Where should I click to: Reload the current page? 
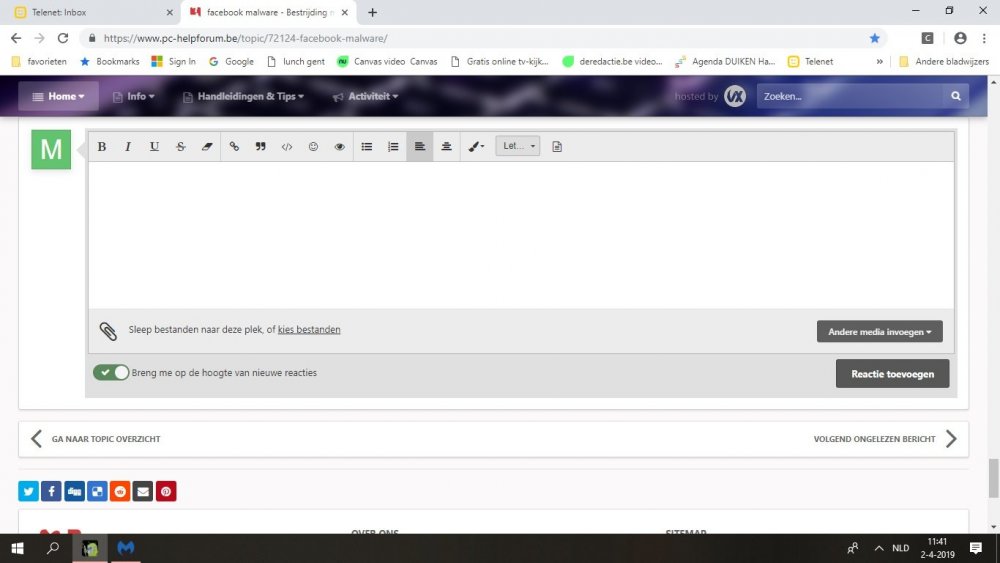click(62, 38)
